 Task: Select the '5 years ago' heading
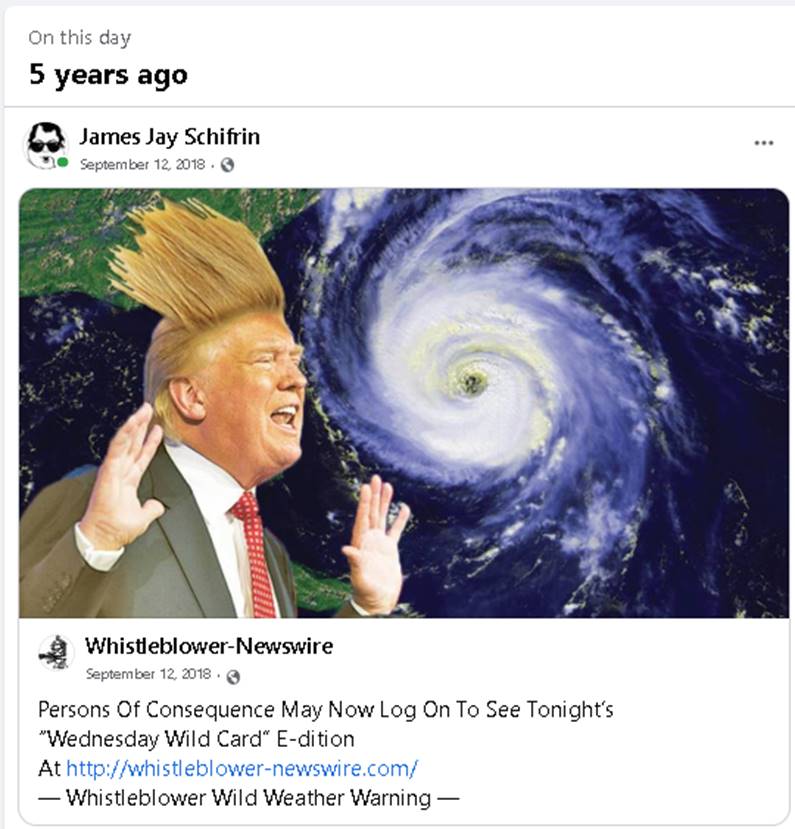108,75
